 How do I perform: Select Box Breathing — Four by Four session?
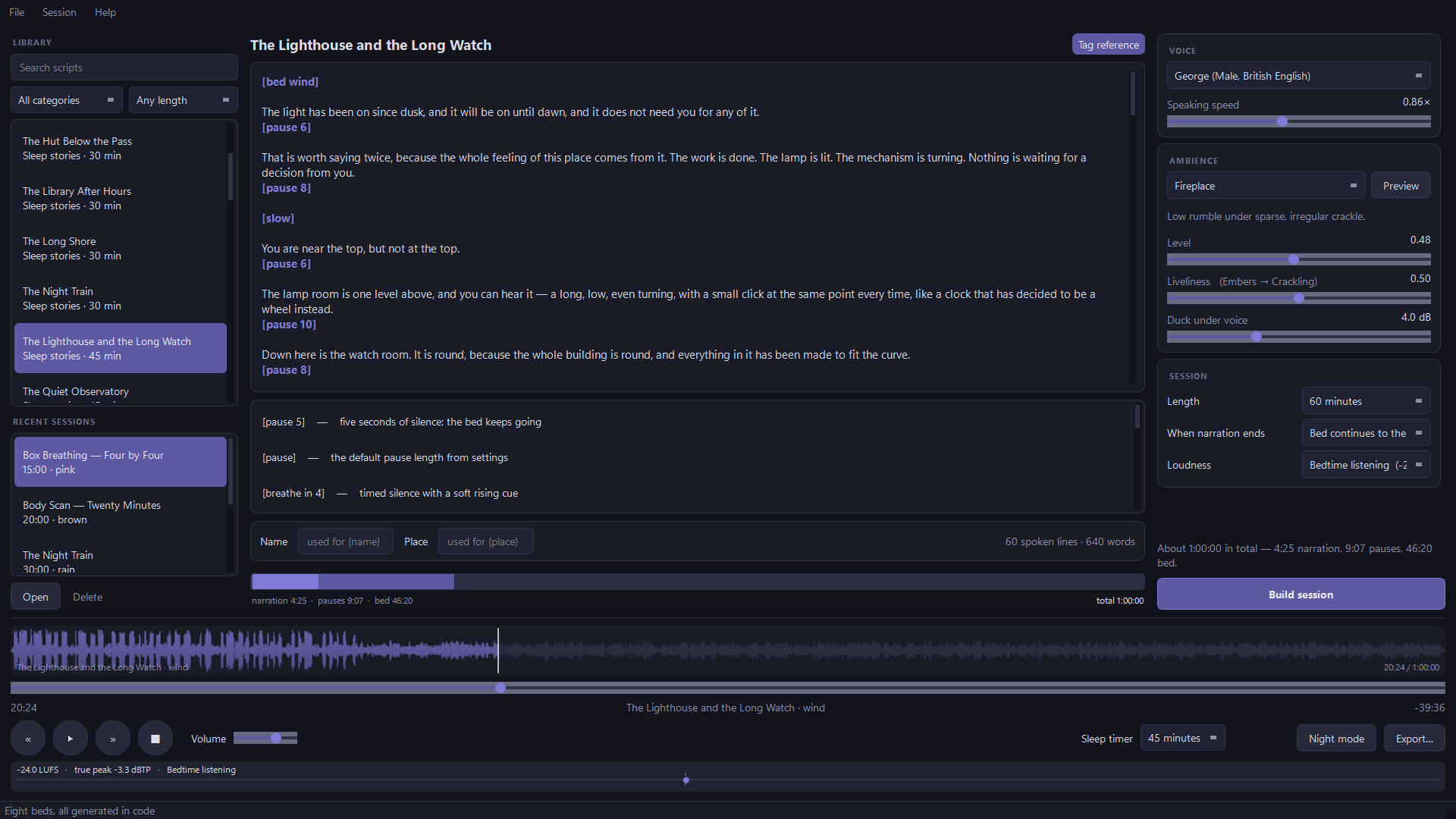click(x=120, y=462)
